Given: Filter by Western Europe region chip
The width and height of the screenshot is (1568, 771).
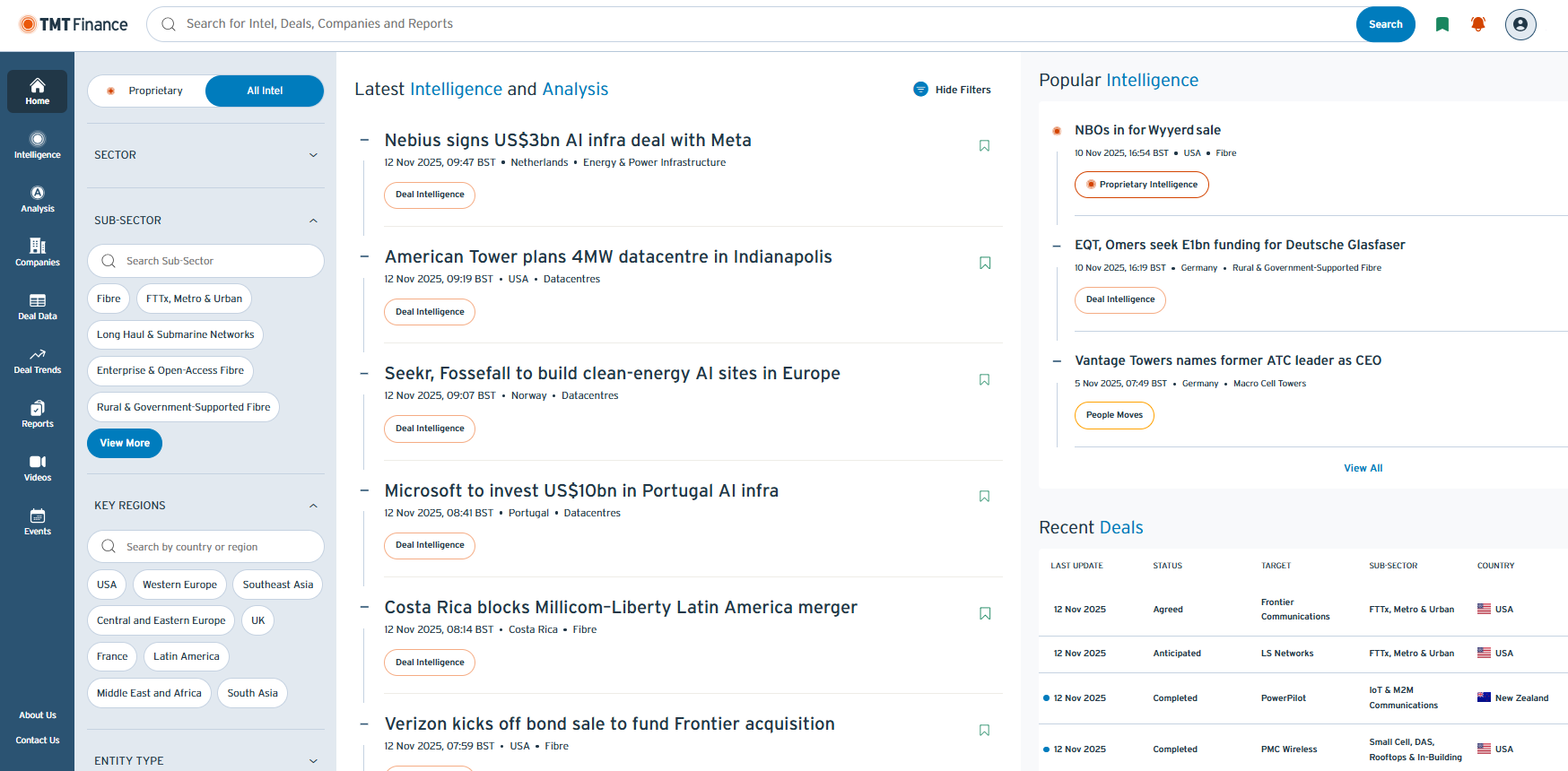Looking at the screenshot, I should tap(179, 585).
